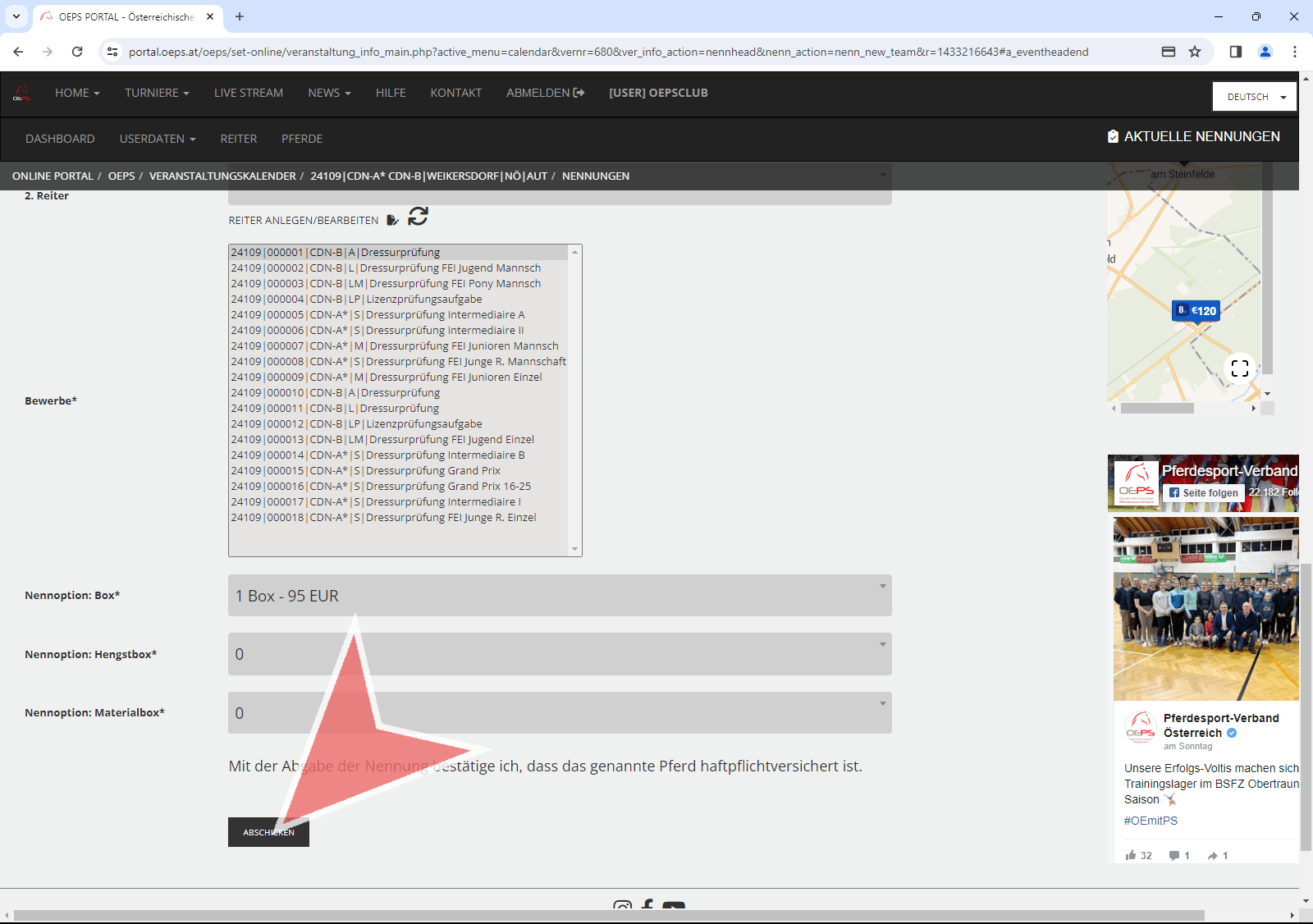This screenshot has width=1313, height=924.
Task: Open the DEUTSCH language selector
Action: coord(1255,97)
